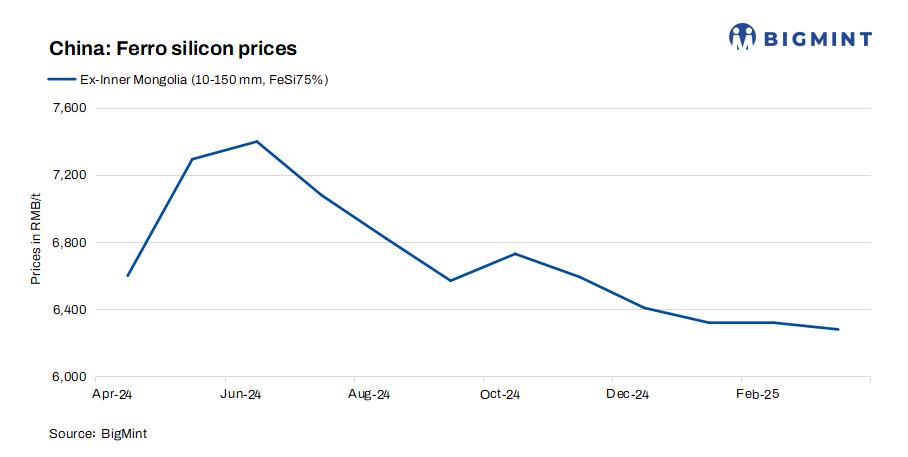Click the Oct-24 x-axis label
Screen dimensions: 908x457
click(x=498, y=395)
